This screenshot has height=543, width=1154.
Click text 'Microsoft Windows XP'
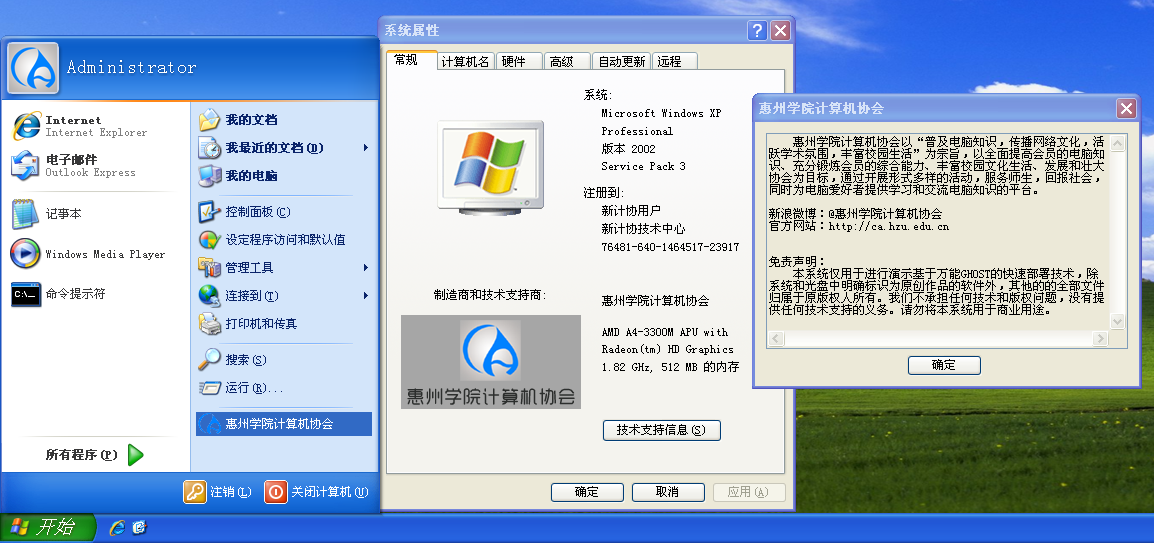[661, 113]
